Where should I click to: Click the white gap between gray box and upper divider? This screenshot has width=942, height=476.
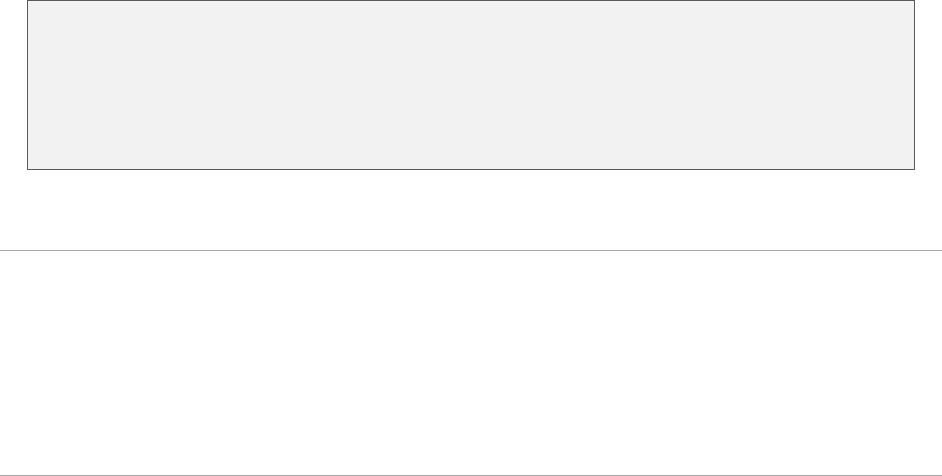coord(470,210)
